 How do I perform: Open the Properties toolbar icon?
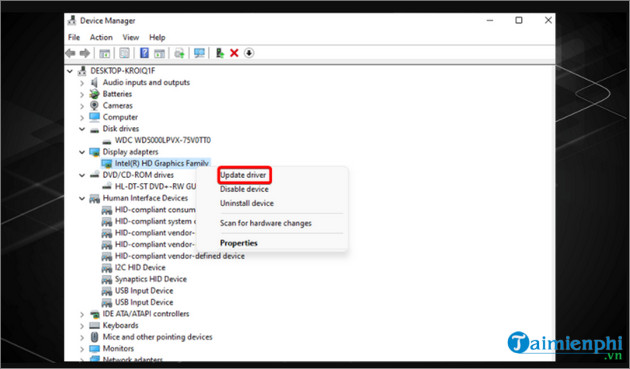click(x=125, y=53)
